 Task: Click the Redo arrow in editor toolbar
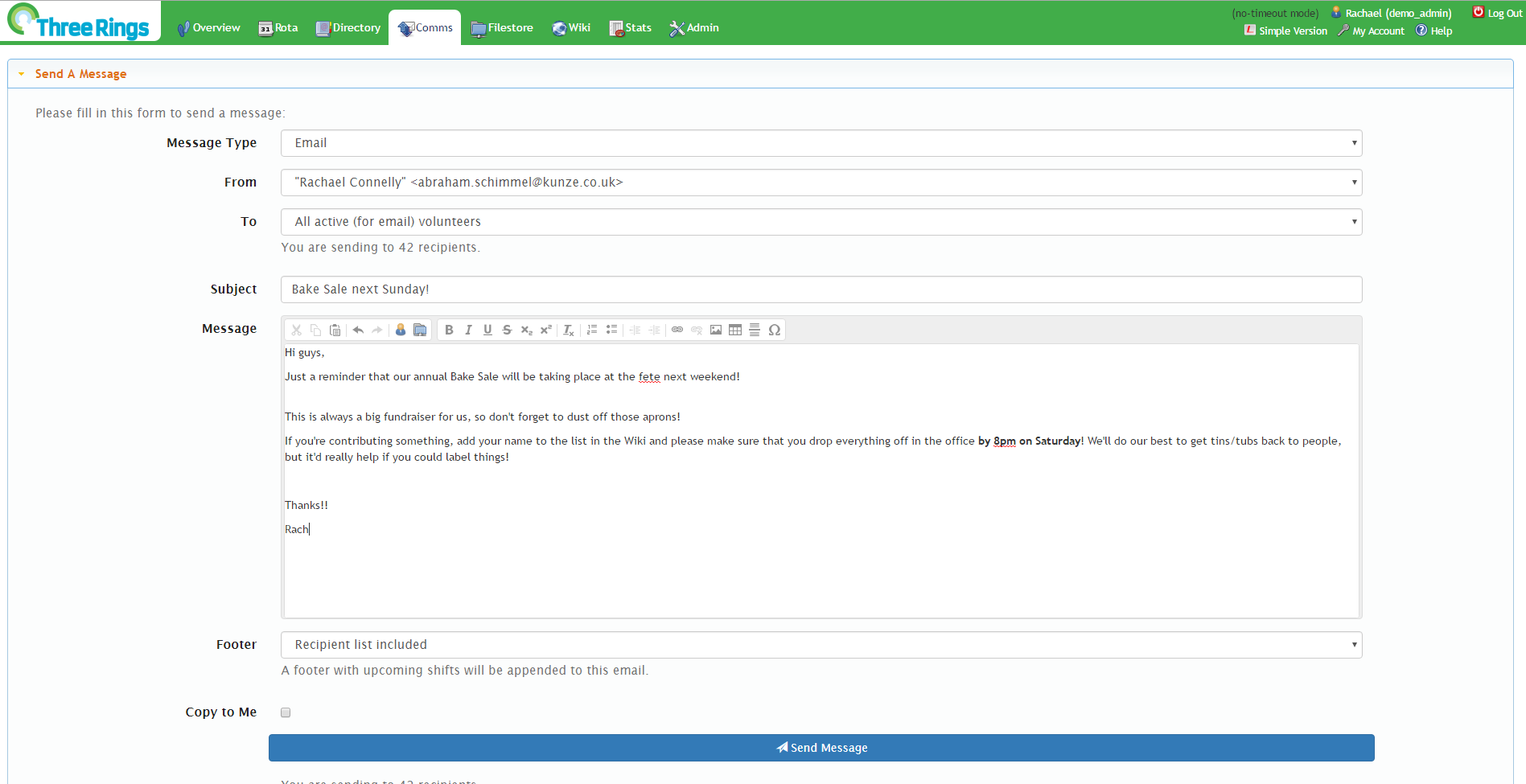point(377,330)
